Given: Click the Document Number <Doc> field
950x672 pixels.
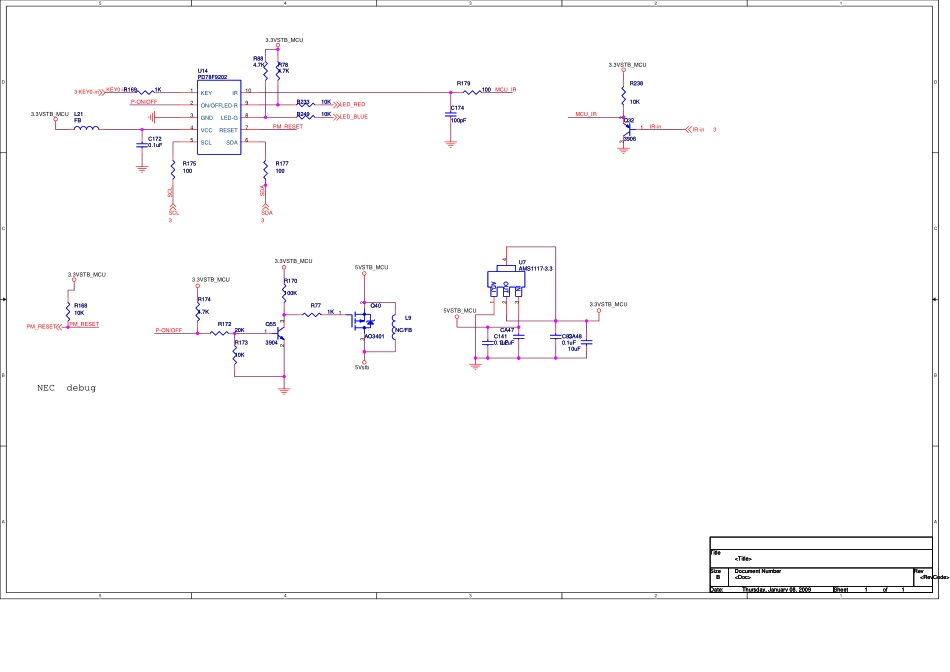Looking at the screenshot, I should click(x=743, y=578).
